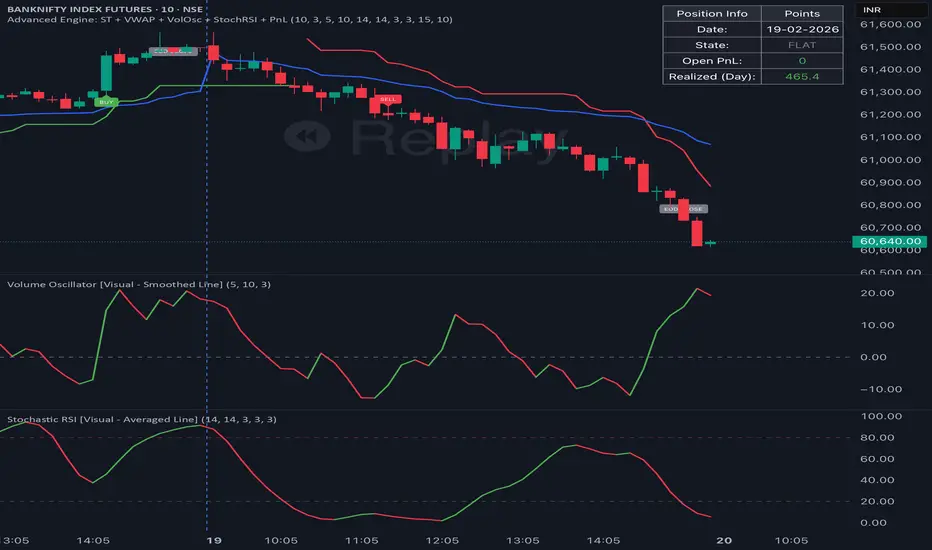Image resolution: width=932 pixels, height=550 pixels.
Task: Click the 10.00 Volume Oscillator scale label
Action: (877, 325)
